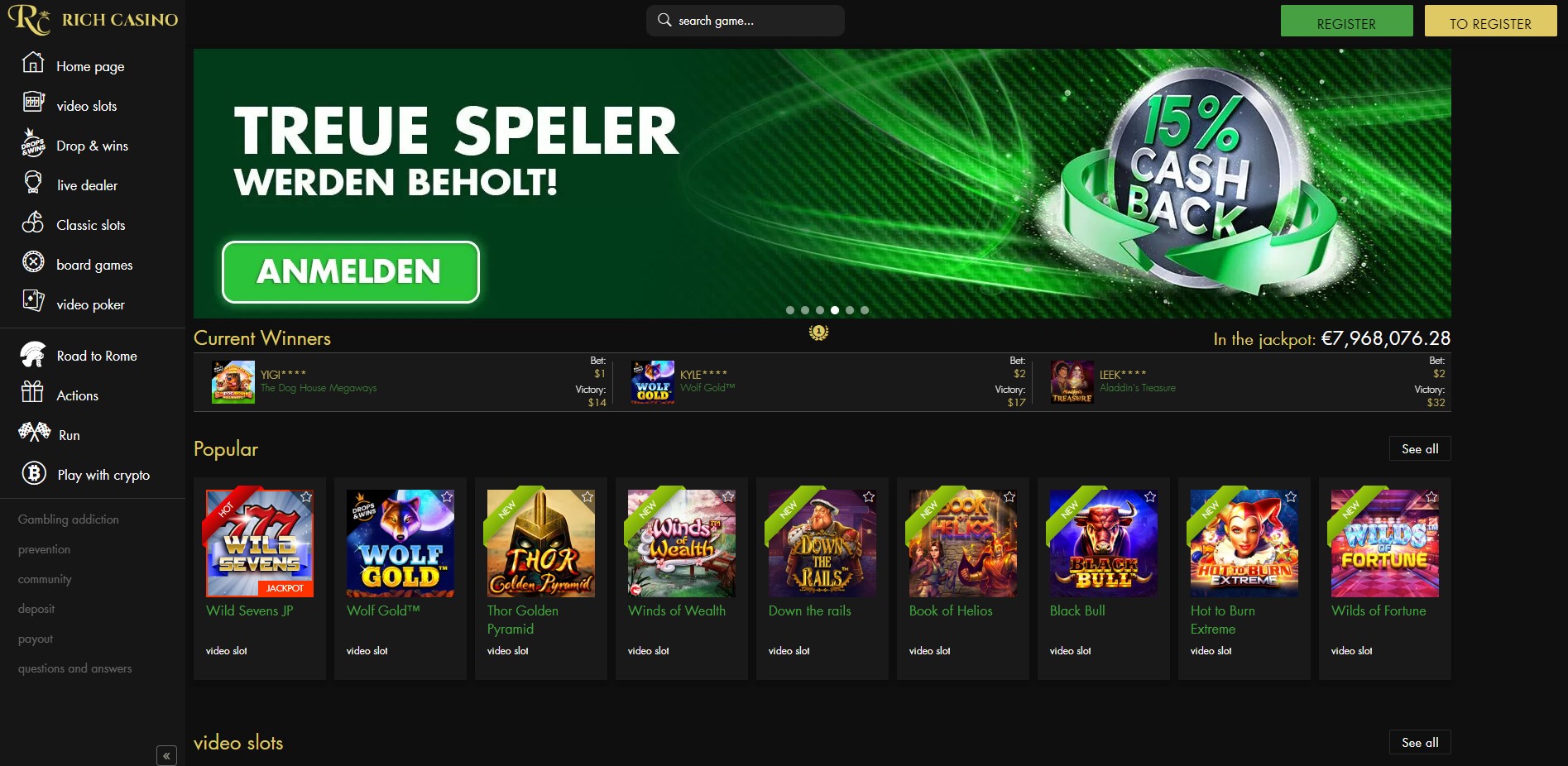Click the Bitcoin Play with crypto icon

pos(33,473)
